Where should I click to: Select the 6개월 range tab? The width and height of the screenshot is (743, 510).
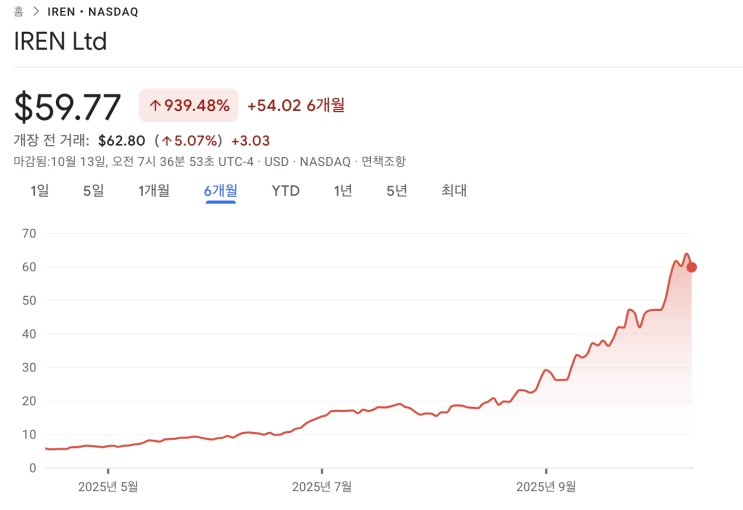(x=221, y=191)
